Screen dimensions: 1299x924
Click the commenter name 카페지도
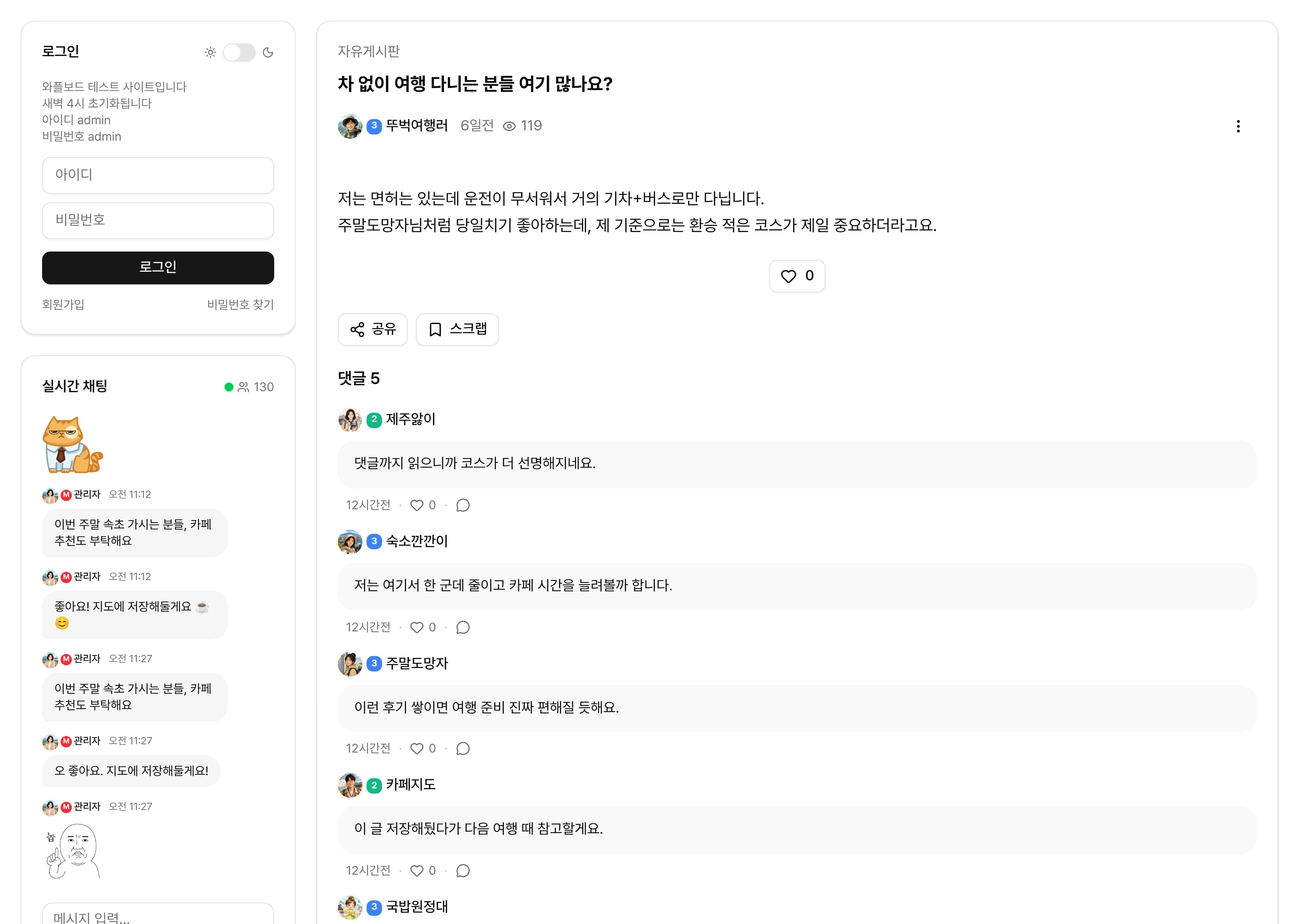click(411, 785)
